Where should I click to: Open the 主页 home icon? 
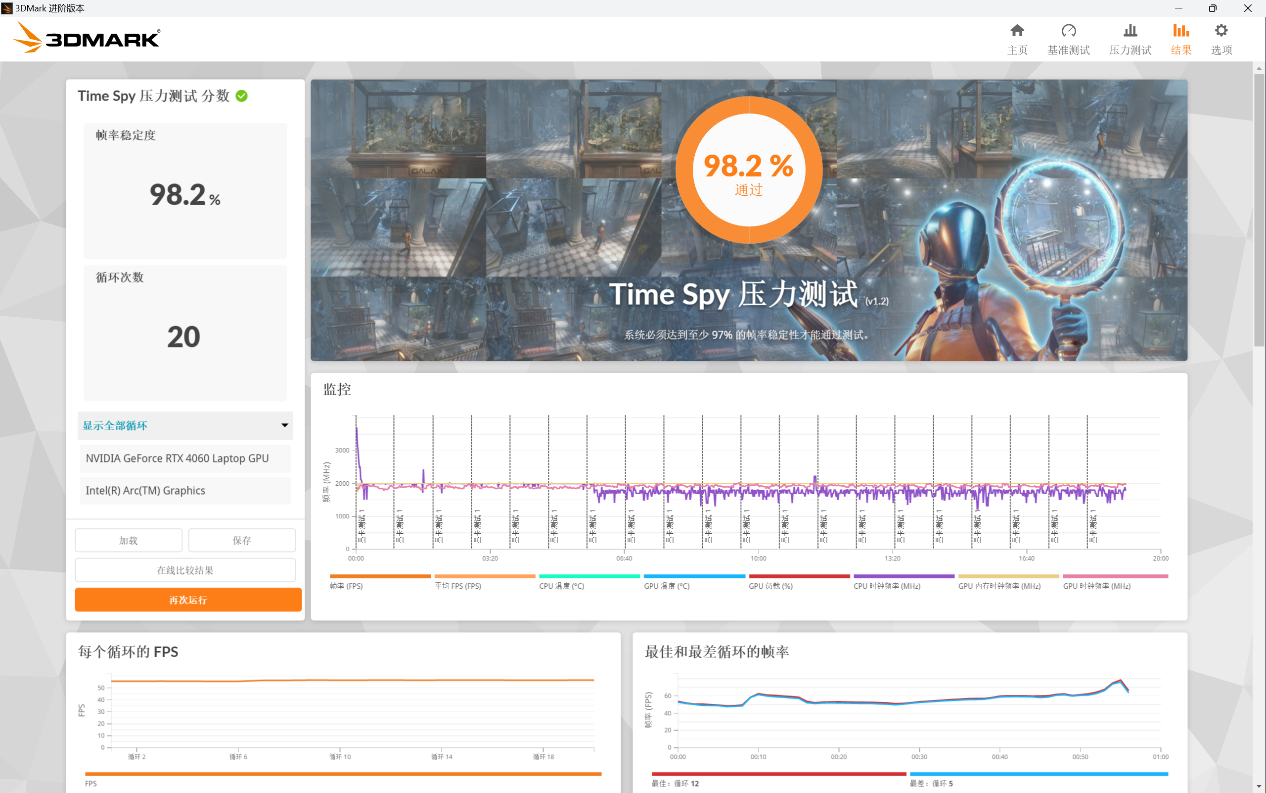[x=1017, y=31]
